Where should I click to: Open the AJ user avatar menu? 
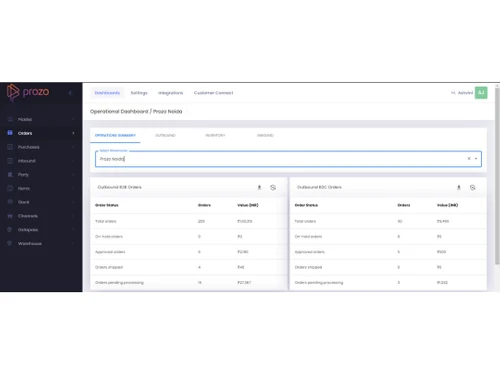481,93
